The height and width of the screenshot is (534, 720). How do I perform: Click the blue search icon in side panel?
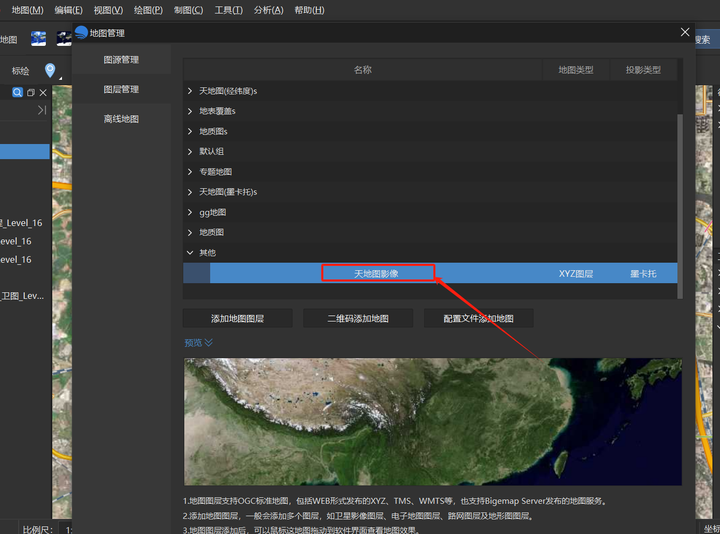[x=17, y=92]
